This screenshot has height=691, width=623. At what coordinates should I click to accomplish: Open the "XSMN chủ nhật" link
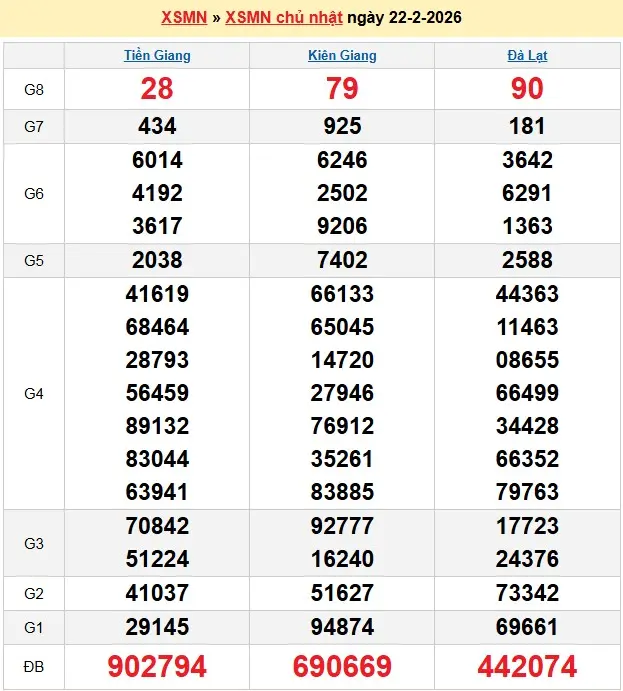point(284,18)
